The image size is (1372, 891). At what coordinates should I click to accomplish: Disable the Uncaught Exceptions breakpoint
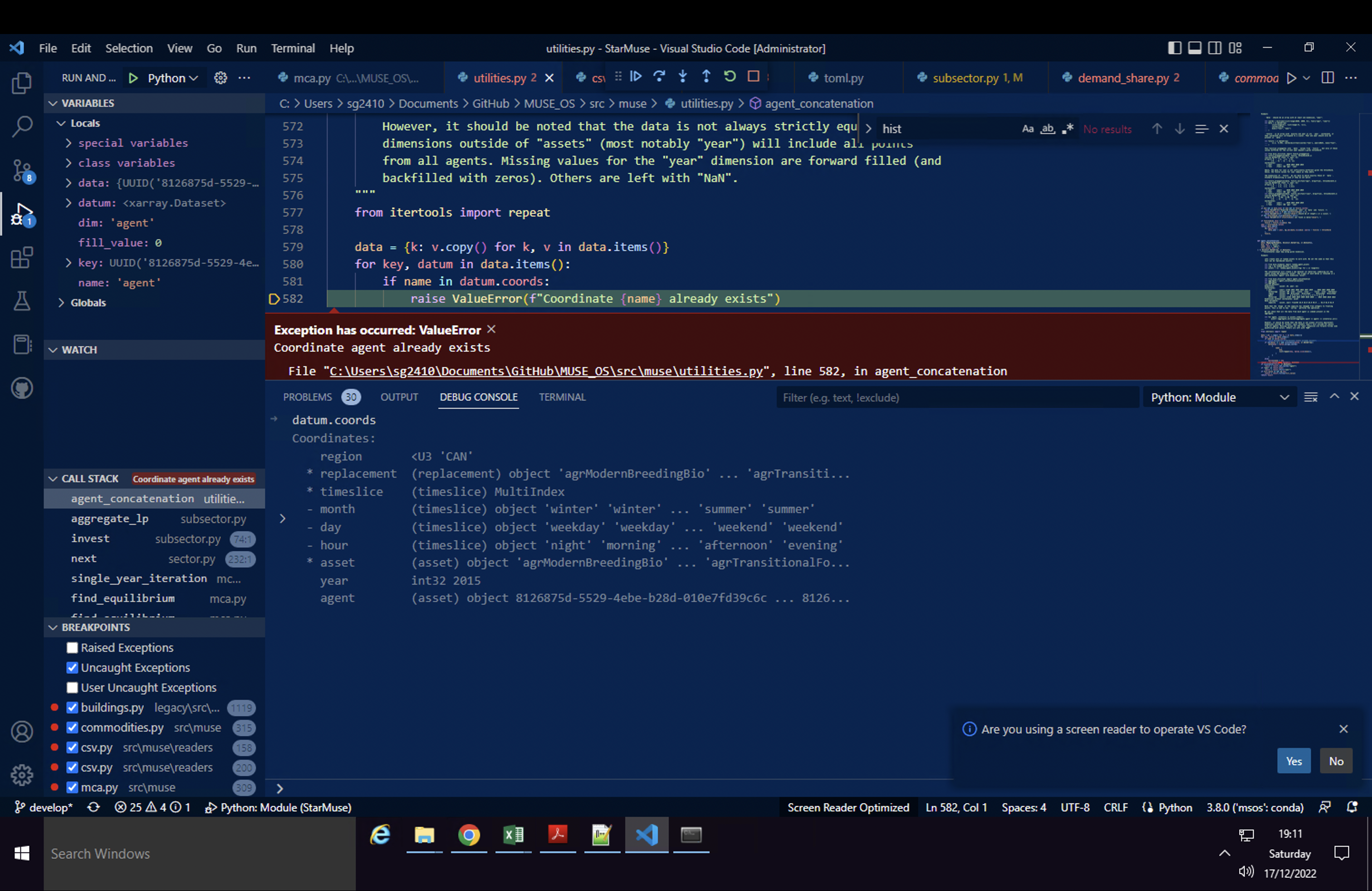(72, 667)
